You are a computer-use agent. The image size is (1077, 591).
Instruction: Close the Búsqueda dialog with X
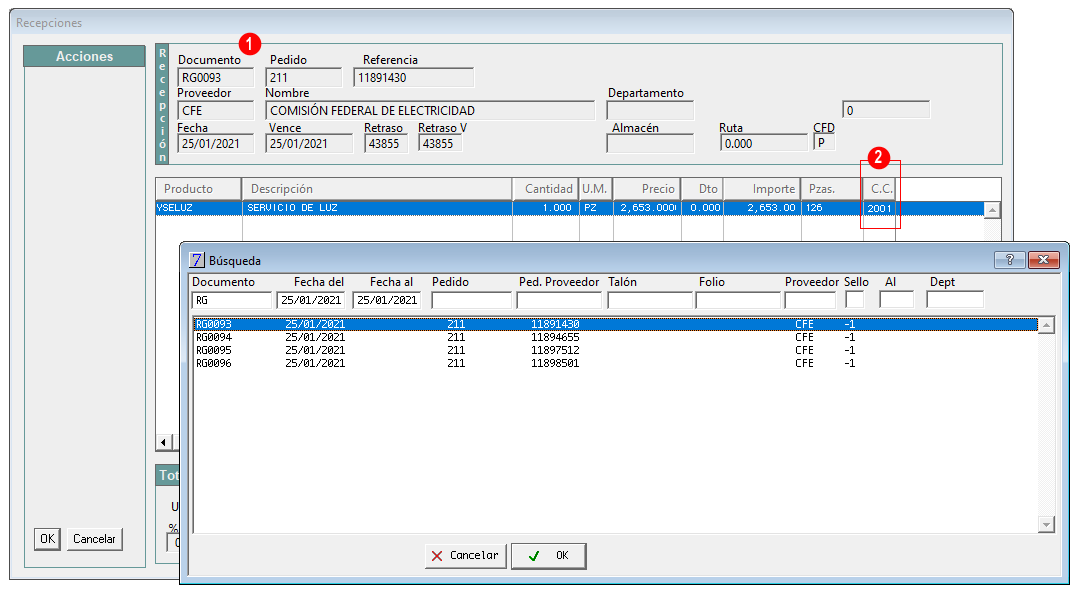click(1043, 260)
